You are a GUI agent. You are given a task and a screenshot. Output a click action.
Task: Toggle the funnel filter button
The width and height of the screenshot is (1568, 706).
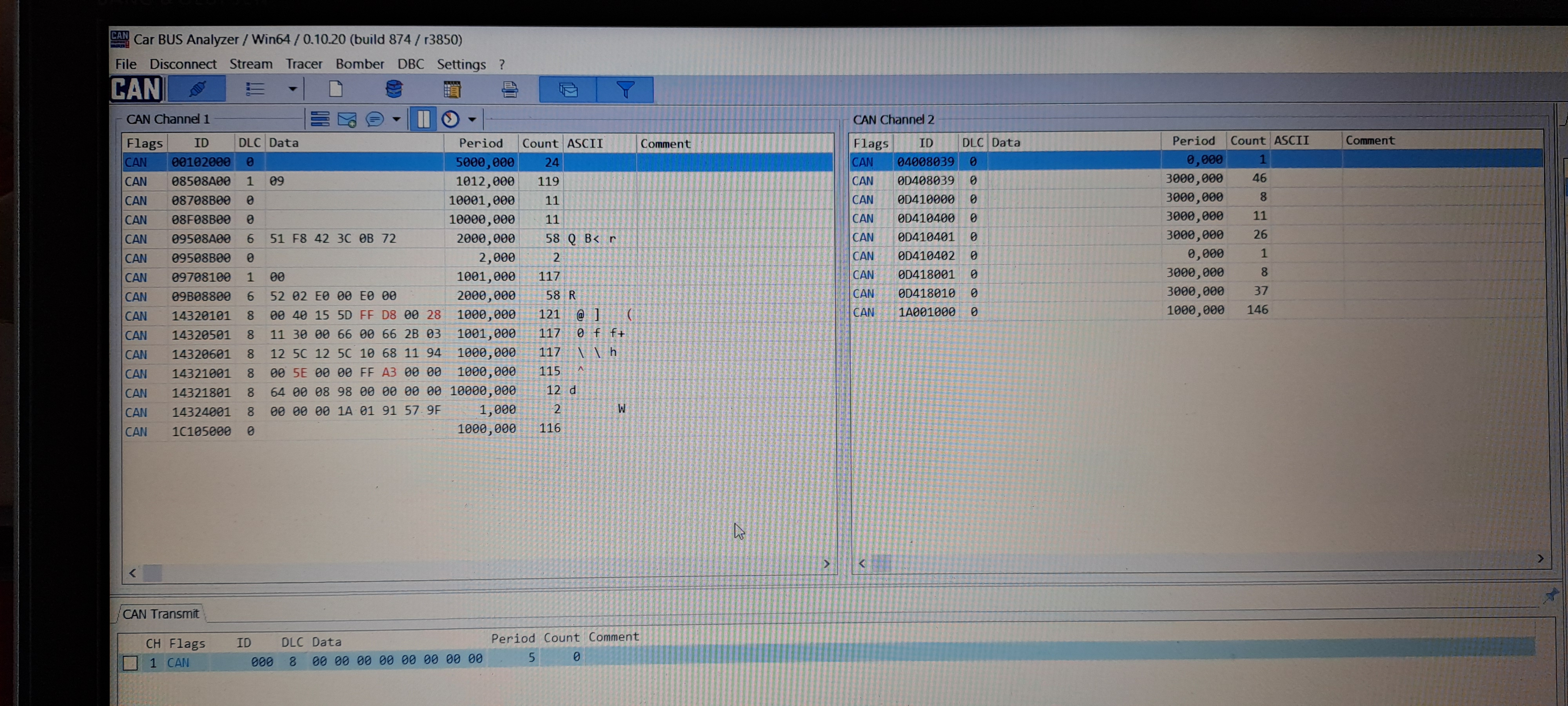point(625,90)
